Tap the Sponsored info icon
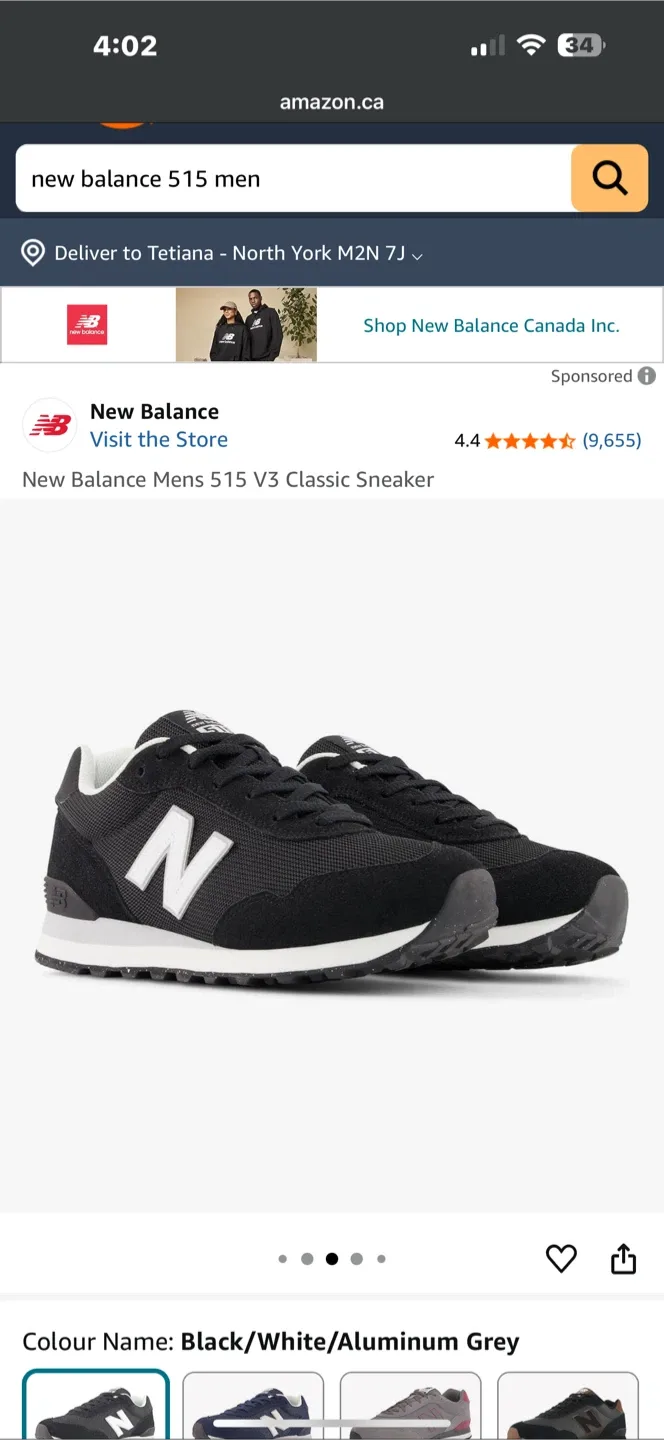This screenshot has width=664, height=1440. [647, 376]
